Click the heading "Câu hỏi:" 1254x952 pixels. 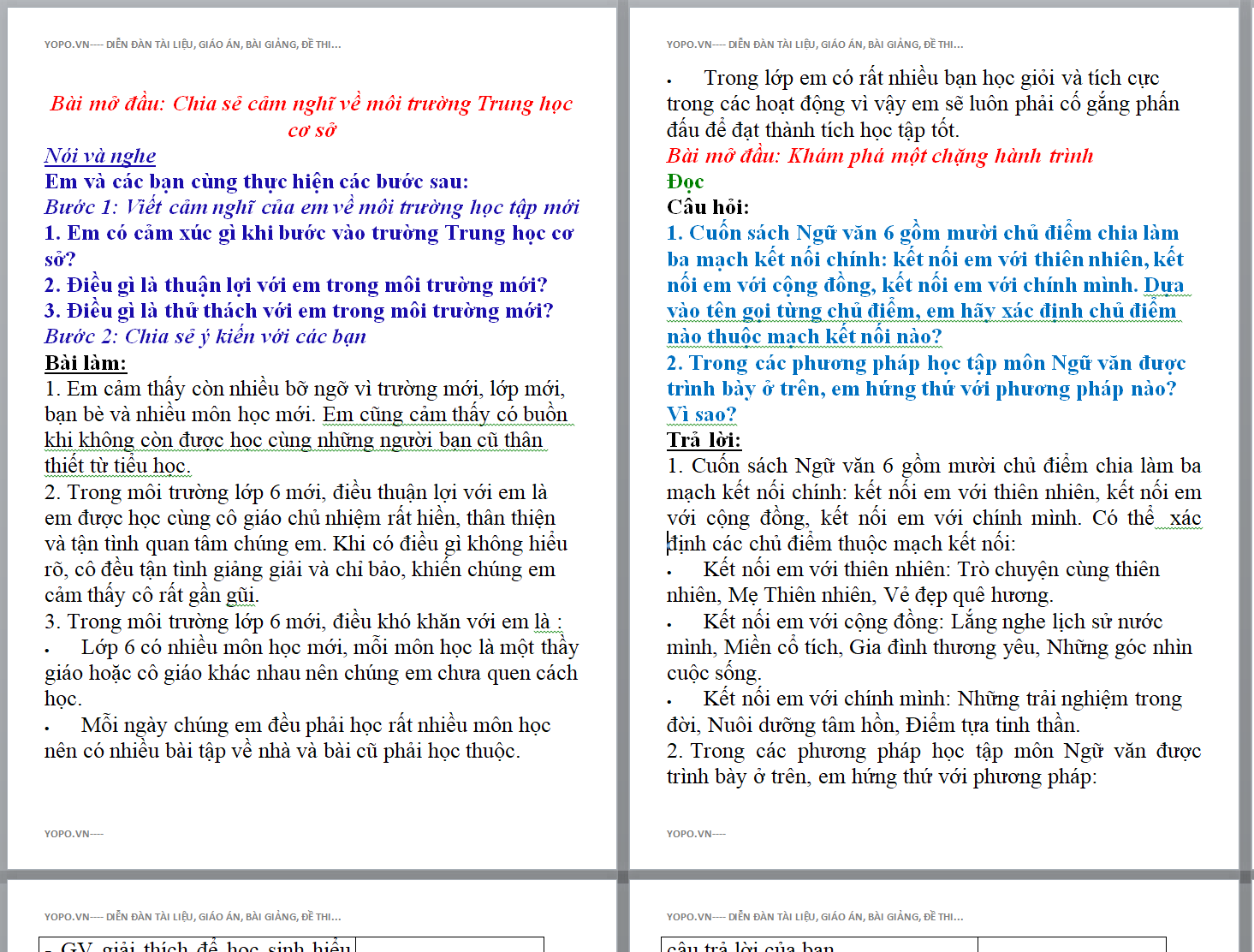(x=708, y=207)
